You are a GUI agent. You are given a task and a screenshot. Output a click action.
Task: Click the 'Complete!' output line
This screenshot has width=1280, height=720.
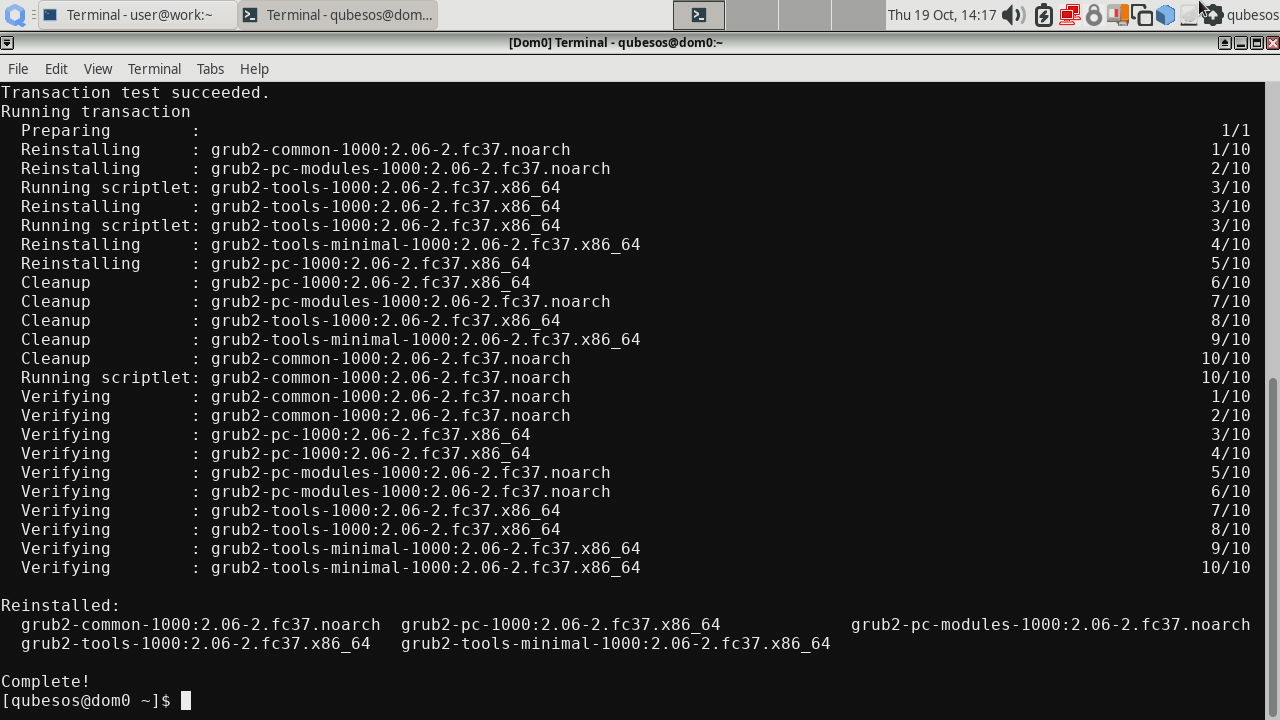click(x=46, y=682)
